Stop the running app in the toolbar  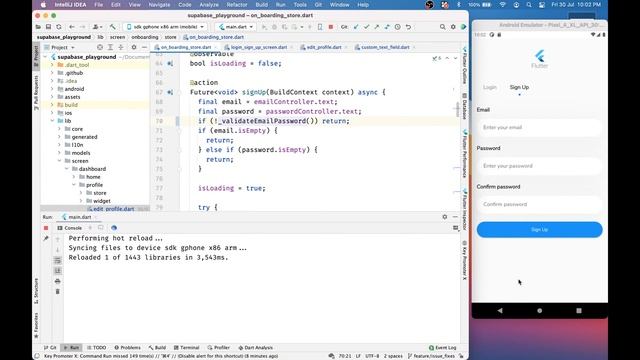[331, 27]
